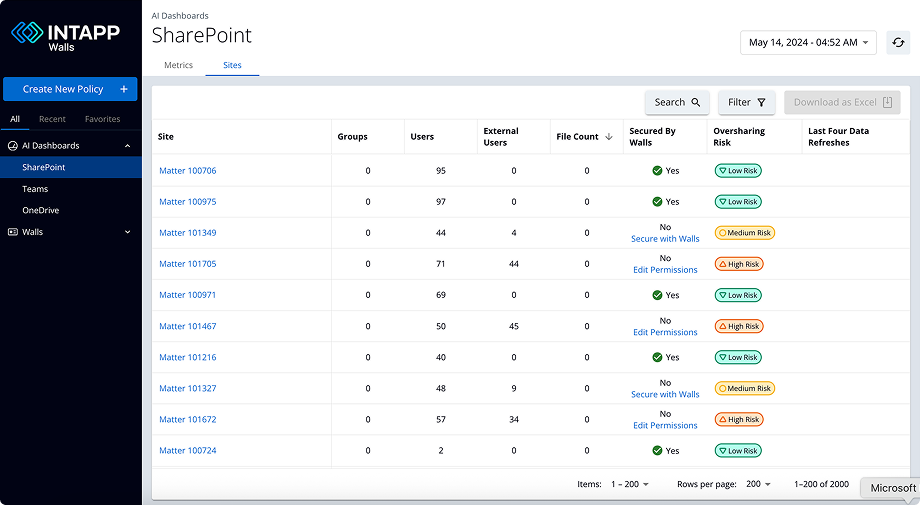Image resolution: width=920 pixels, height=505 pixels.
Task: Click the Medium Risk badge for Matter 101327
Action: pos(745,388)
